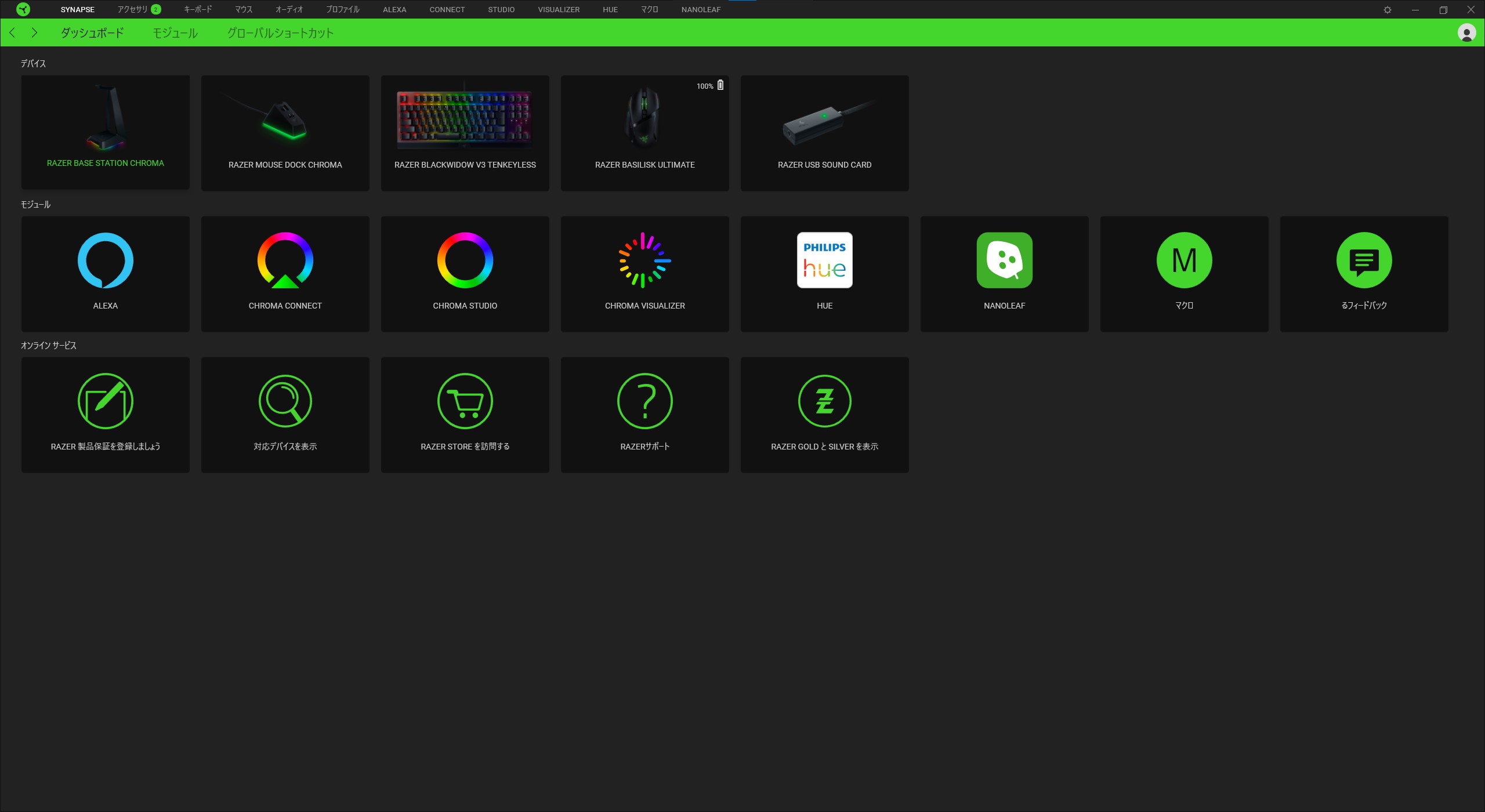The height and width of the screenshot is (812, 1485).
Task: Open the プロファイル tab
Action: point(343,9)
